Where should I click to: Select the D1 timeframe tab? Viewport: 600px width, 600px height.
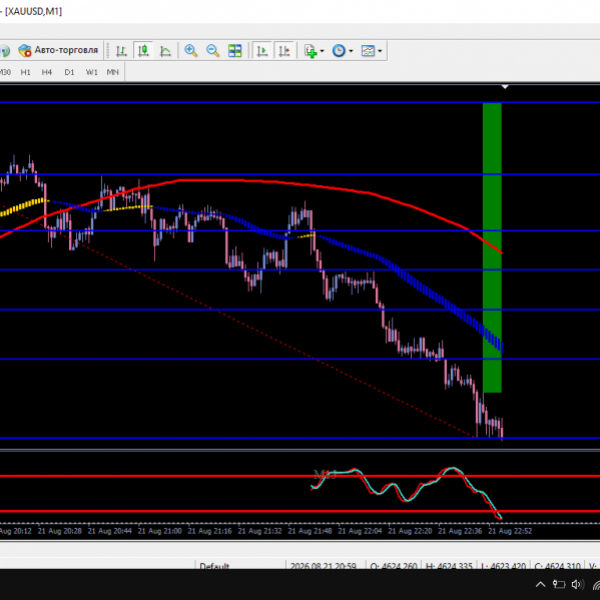pyautogui.click(x=69, y=72)
